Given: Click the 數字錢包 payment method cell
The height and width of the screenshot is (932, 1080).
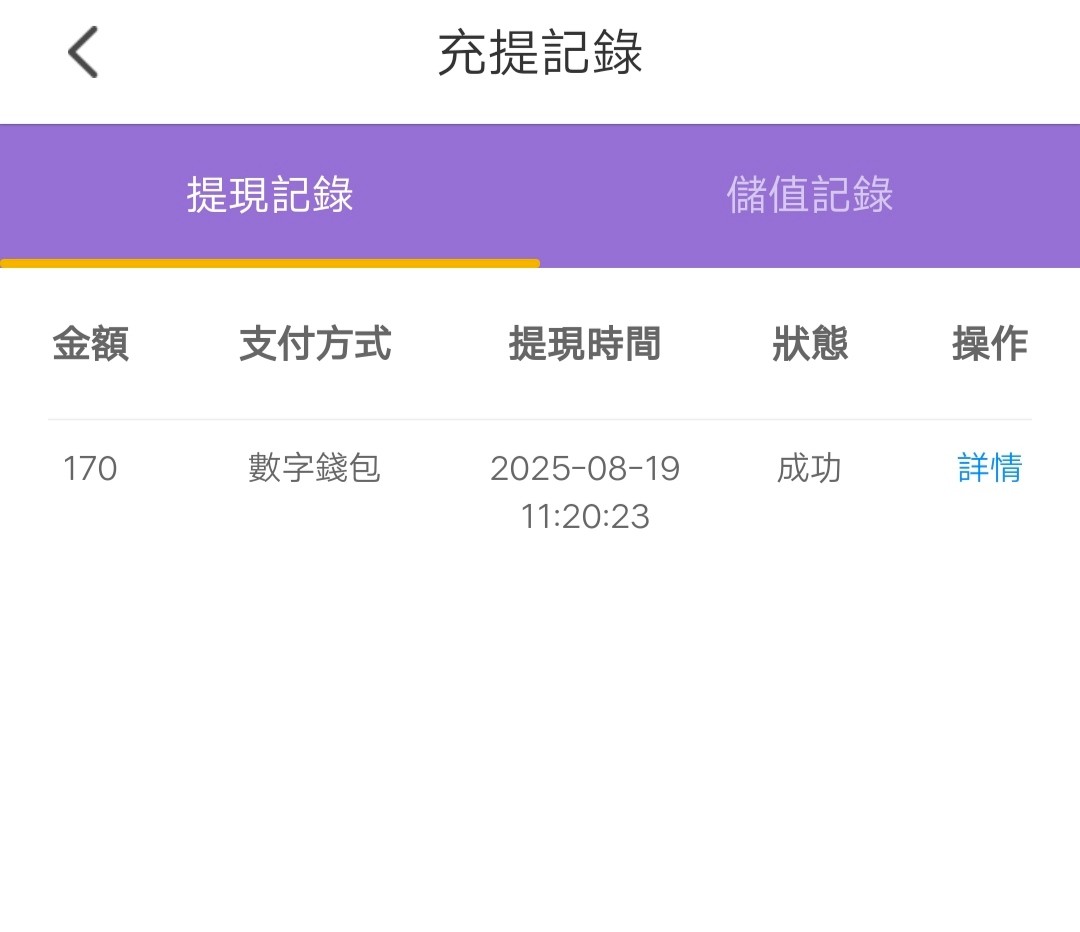Looking at the screenshot, I should point(315,468).
